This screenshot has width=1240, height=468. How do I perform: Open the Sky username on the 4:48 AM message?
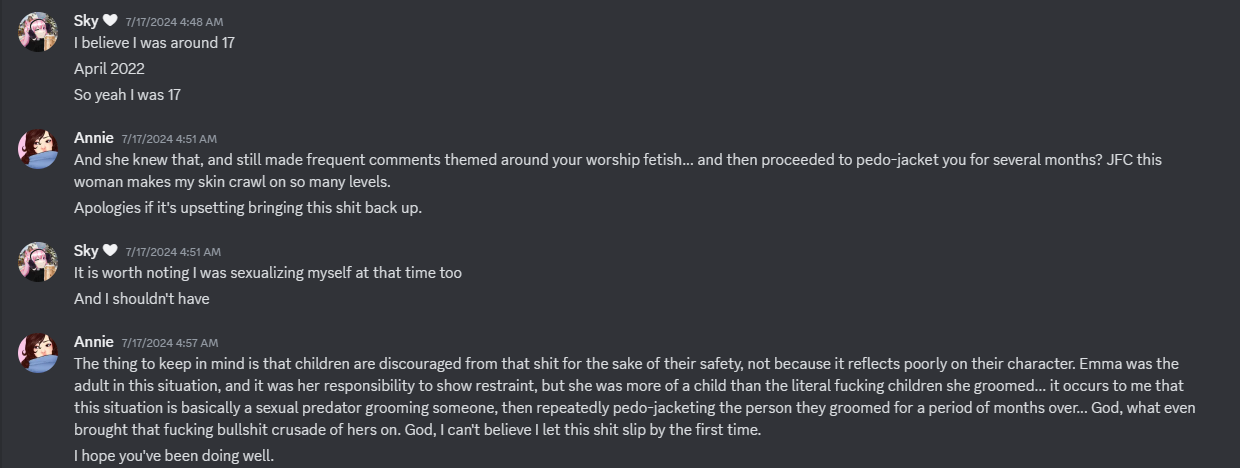pos(86,21)
